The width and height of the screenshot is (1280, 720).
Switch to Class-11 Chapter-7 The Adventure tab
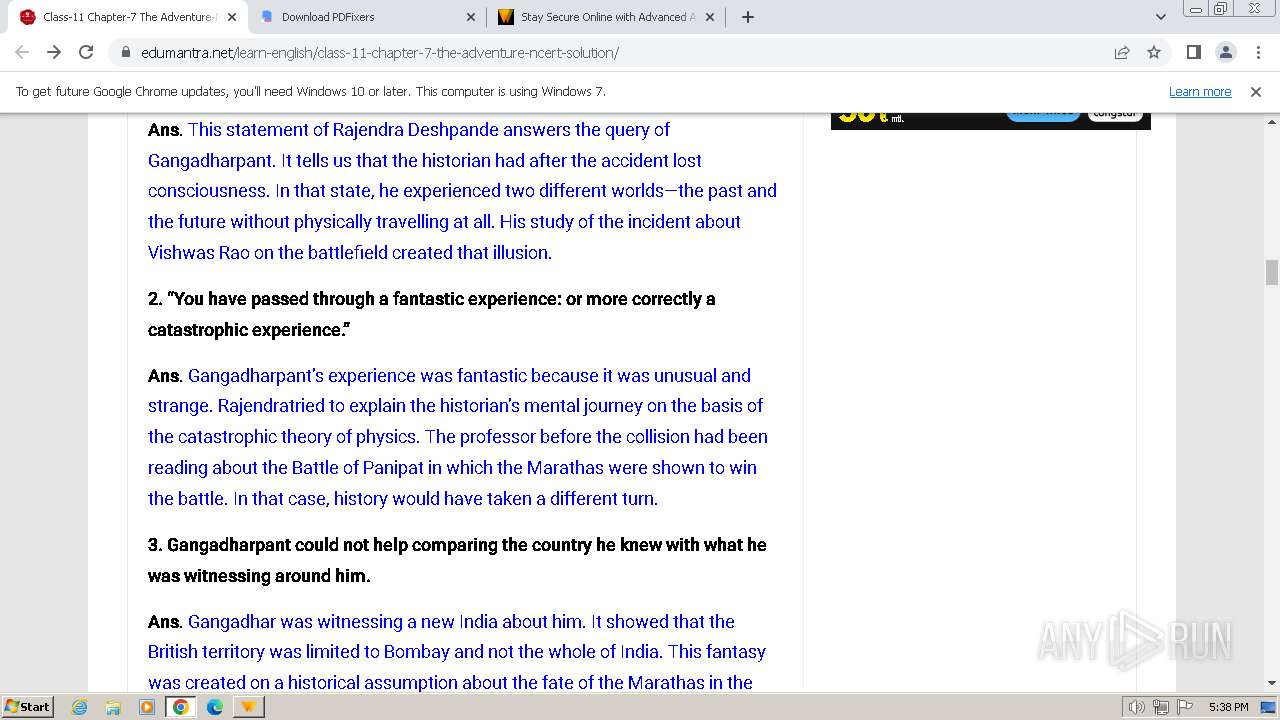coord(130,17)
